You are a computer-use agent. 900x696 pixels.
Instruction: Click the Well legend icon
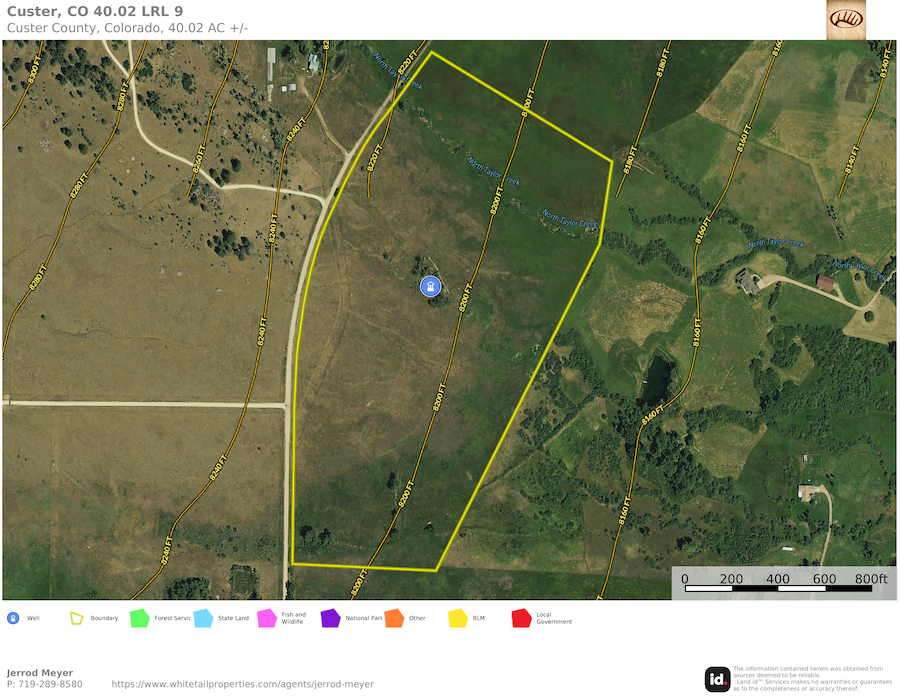tap(13, 618)
